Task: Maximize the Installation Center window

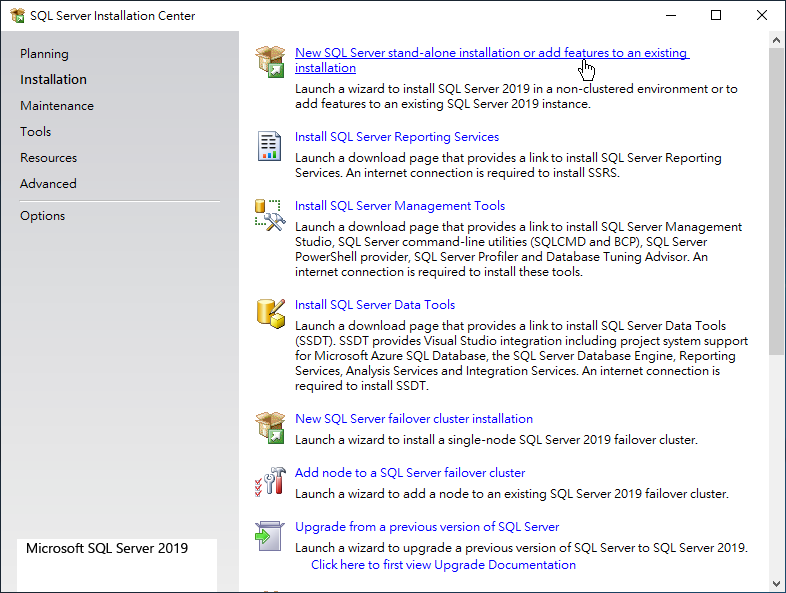Action: pyautogui.click(x=716, y=16)
